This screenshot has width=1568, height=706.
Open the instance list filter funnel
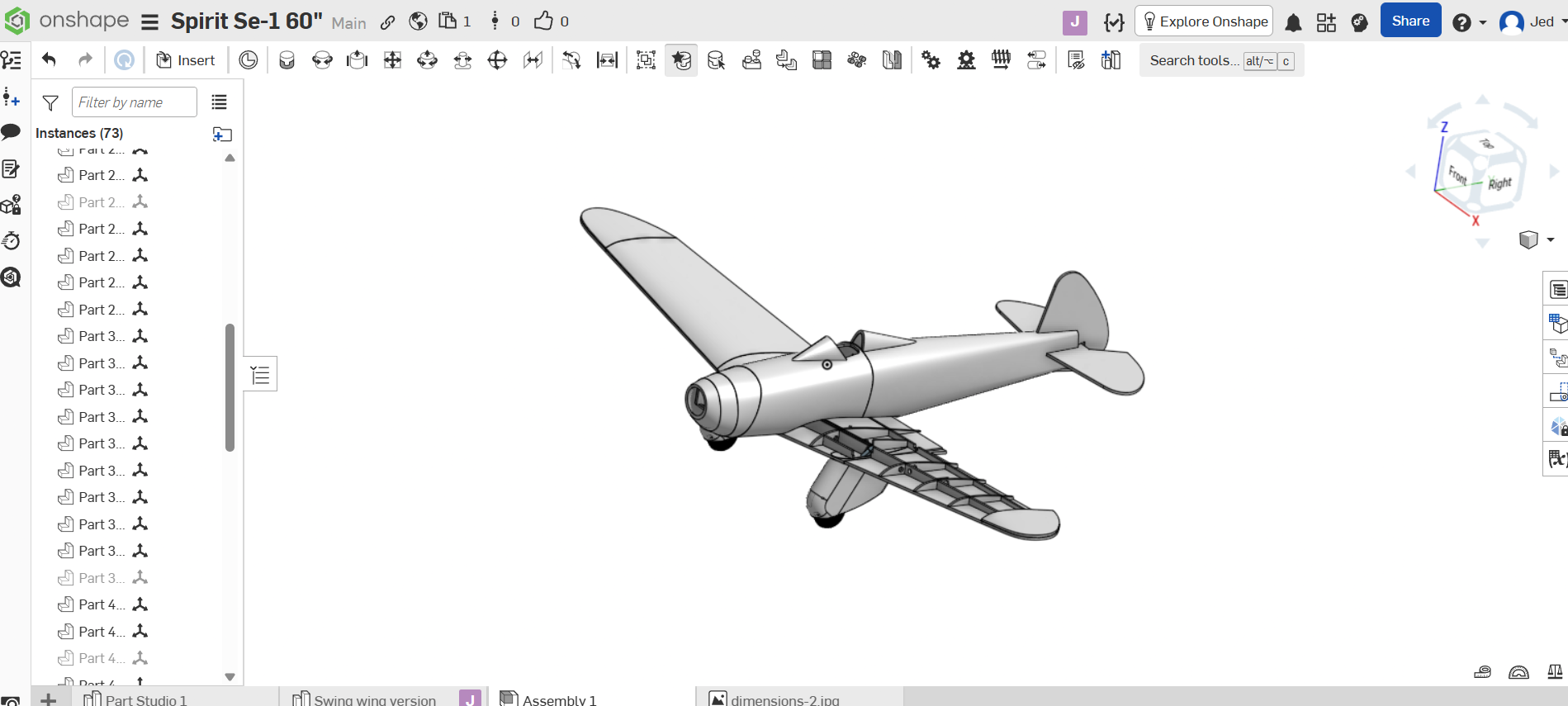pyautogui.click(x=50, y=102)
